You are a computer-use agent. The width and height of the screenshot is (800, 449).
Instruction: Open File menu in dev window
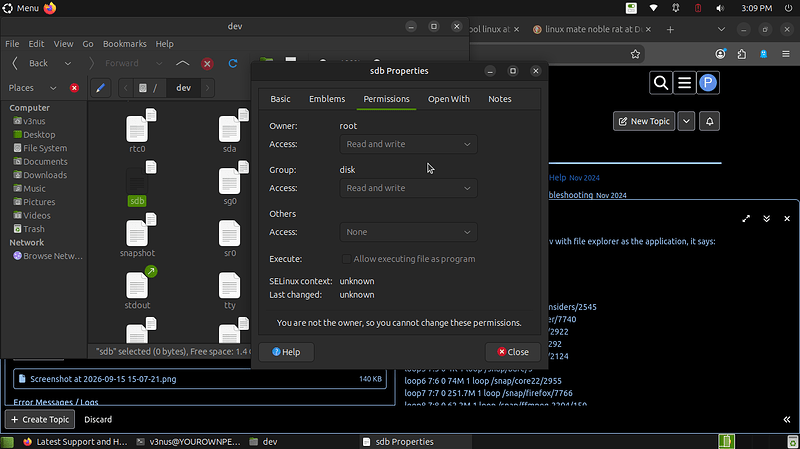(12, 44)
